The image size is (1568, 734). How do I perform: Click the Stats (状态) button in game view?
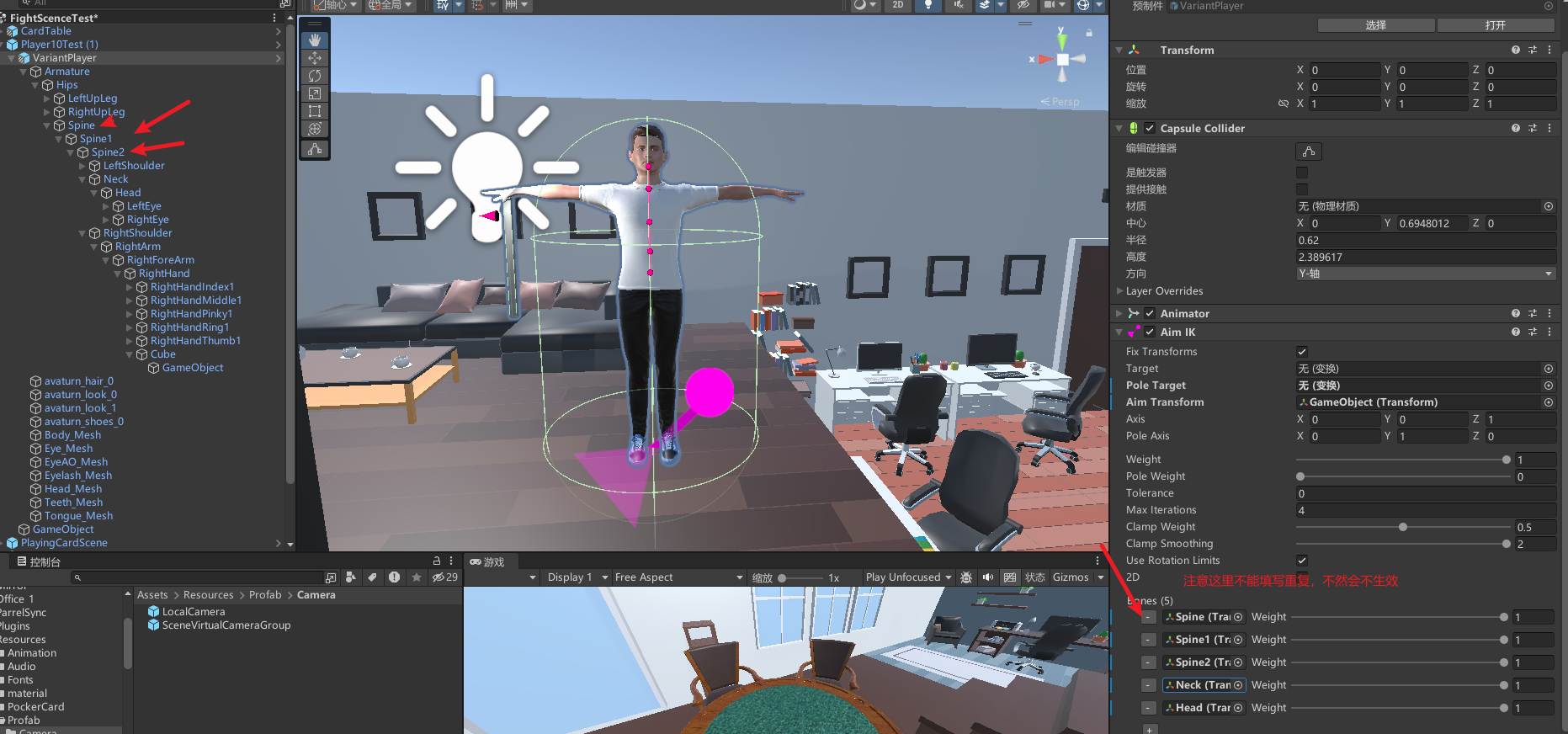[1035, 577]
